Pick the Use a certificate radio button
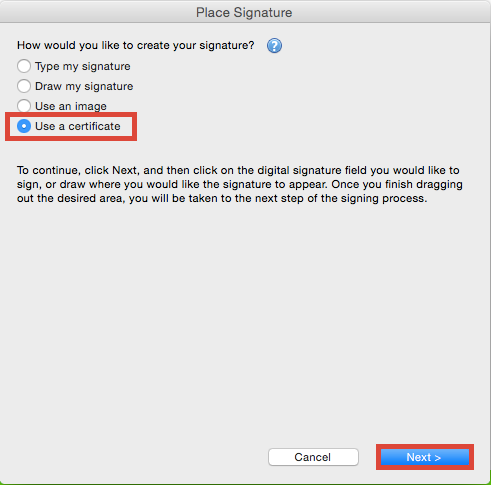Screen dimensions: 491x485 point(24,126)
